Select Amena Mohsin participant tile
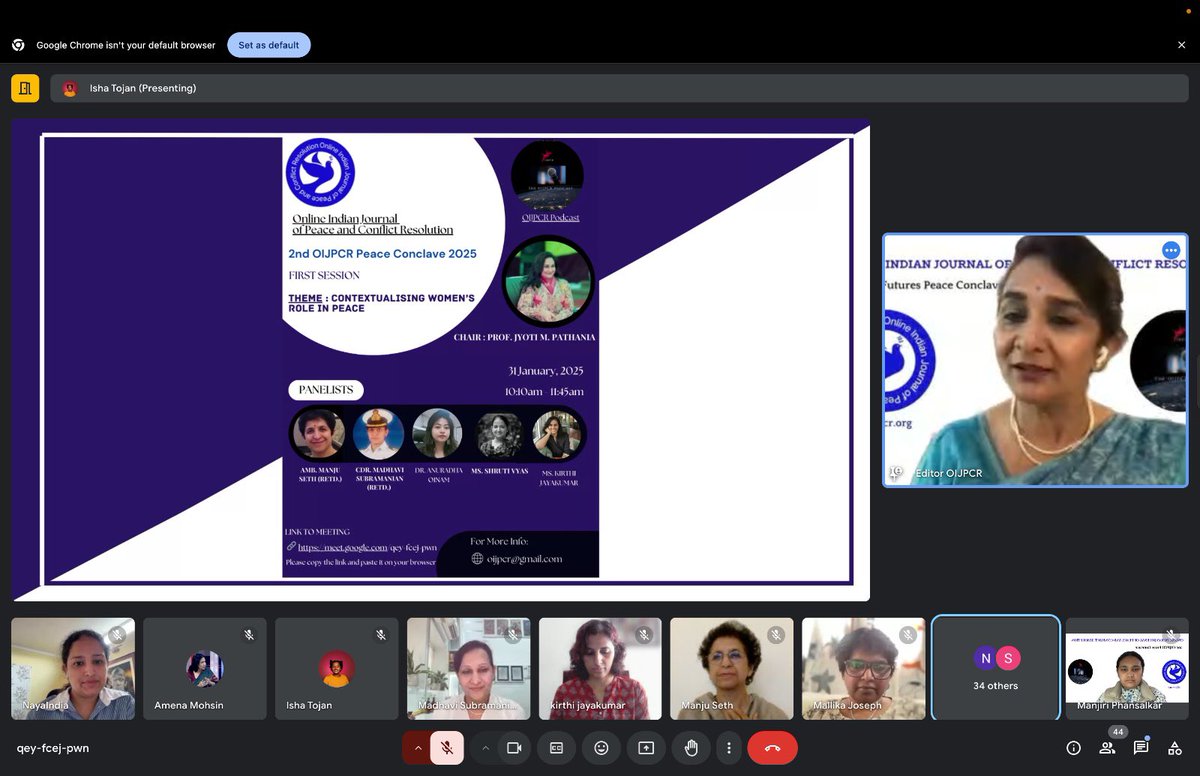1200x776 pixels. [205, 668]
